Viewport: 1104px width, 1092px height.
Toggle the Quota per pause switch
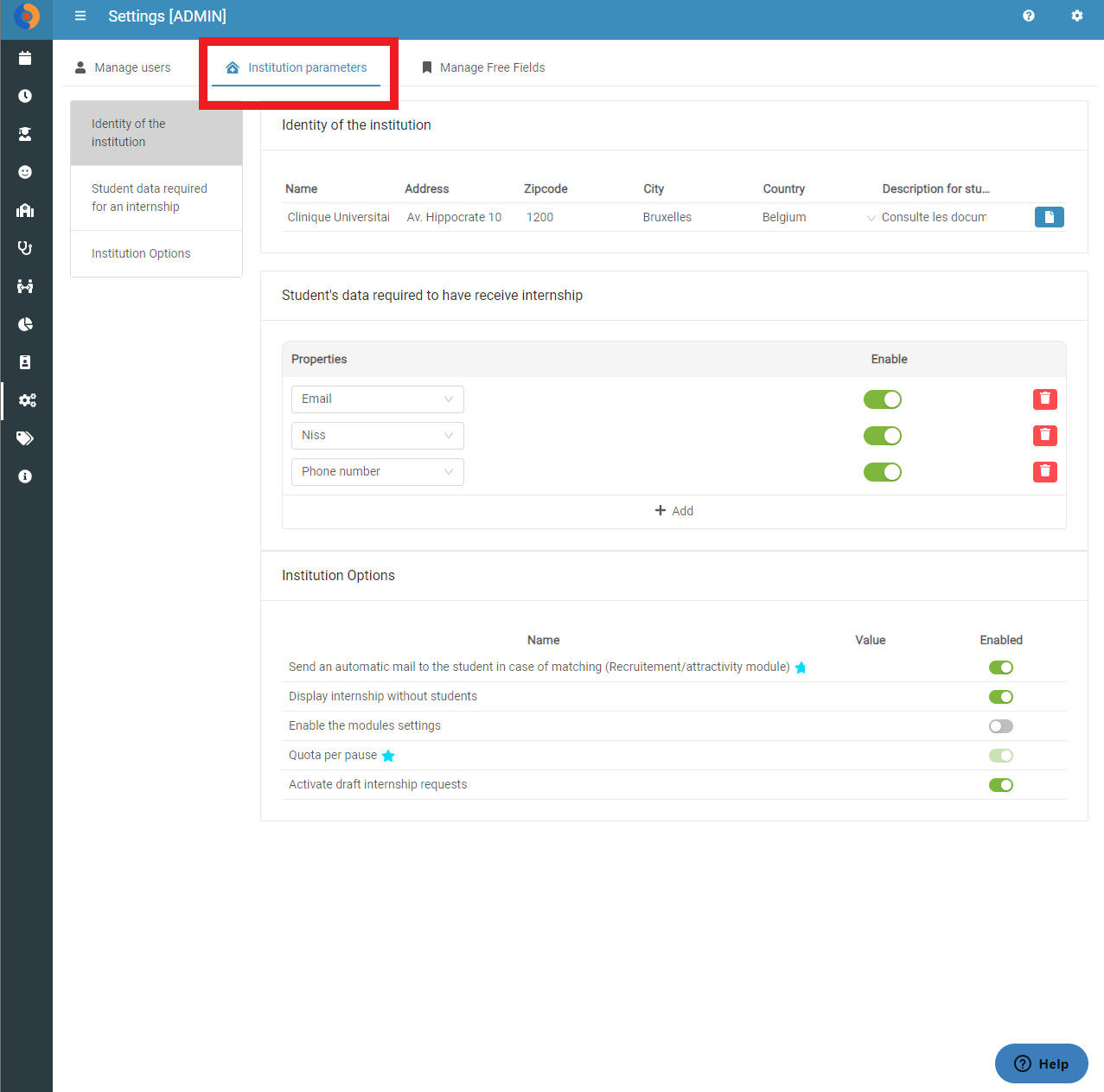(x=1001, y=756)
